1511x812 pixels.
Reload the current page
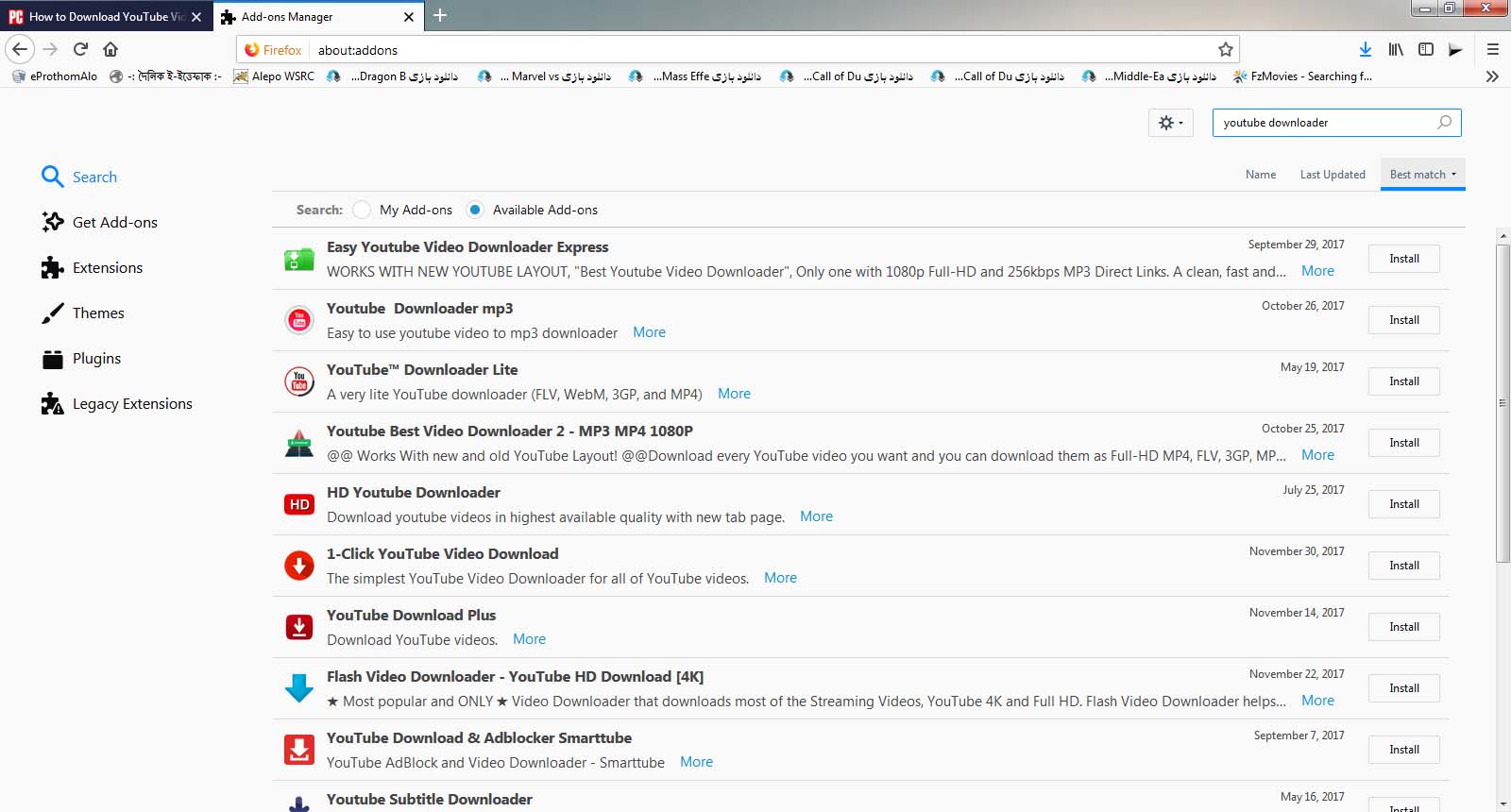click(x=80, y=49)
